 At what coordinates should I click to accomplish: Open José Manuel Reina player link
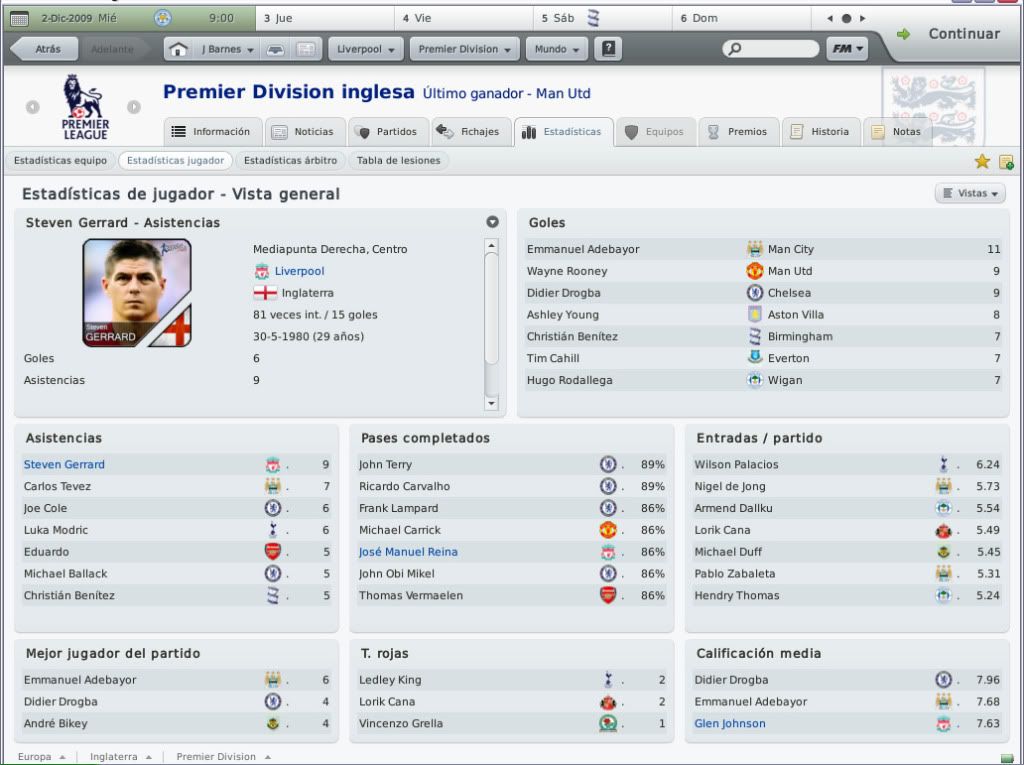408,552
